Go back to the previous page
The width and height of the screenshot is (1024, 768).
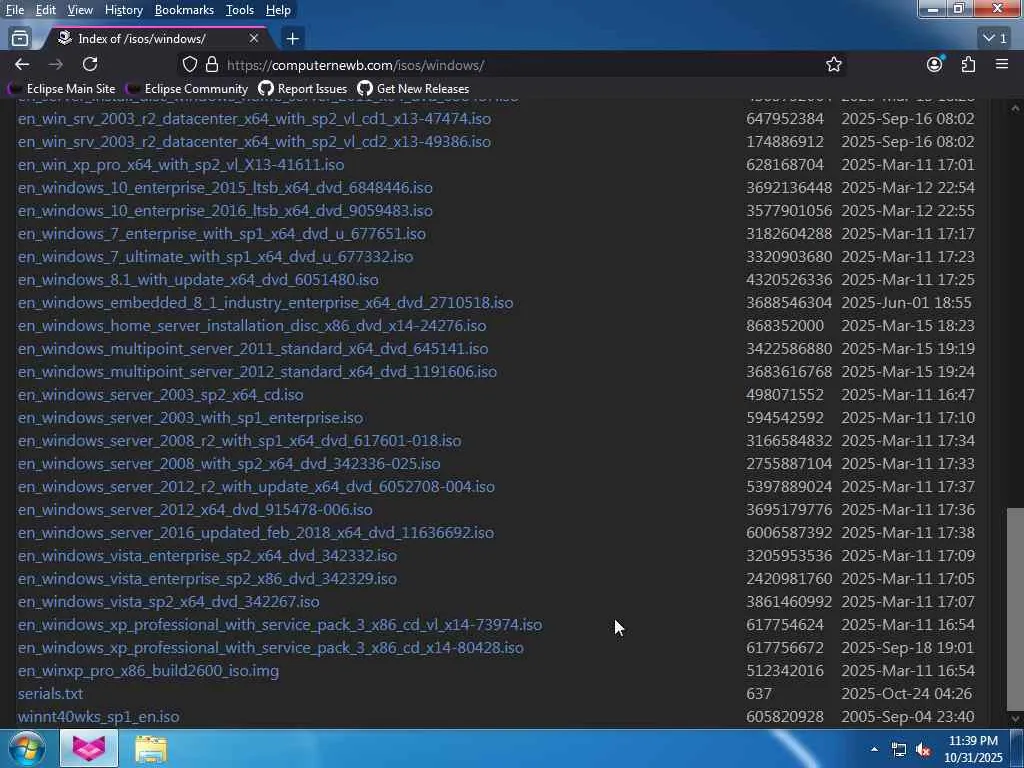[22, 64]
